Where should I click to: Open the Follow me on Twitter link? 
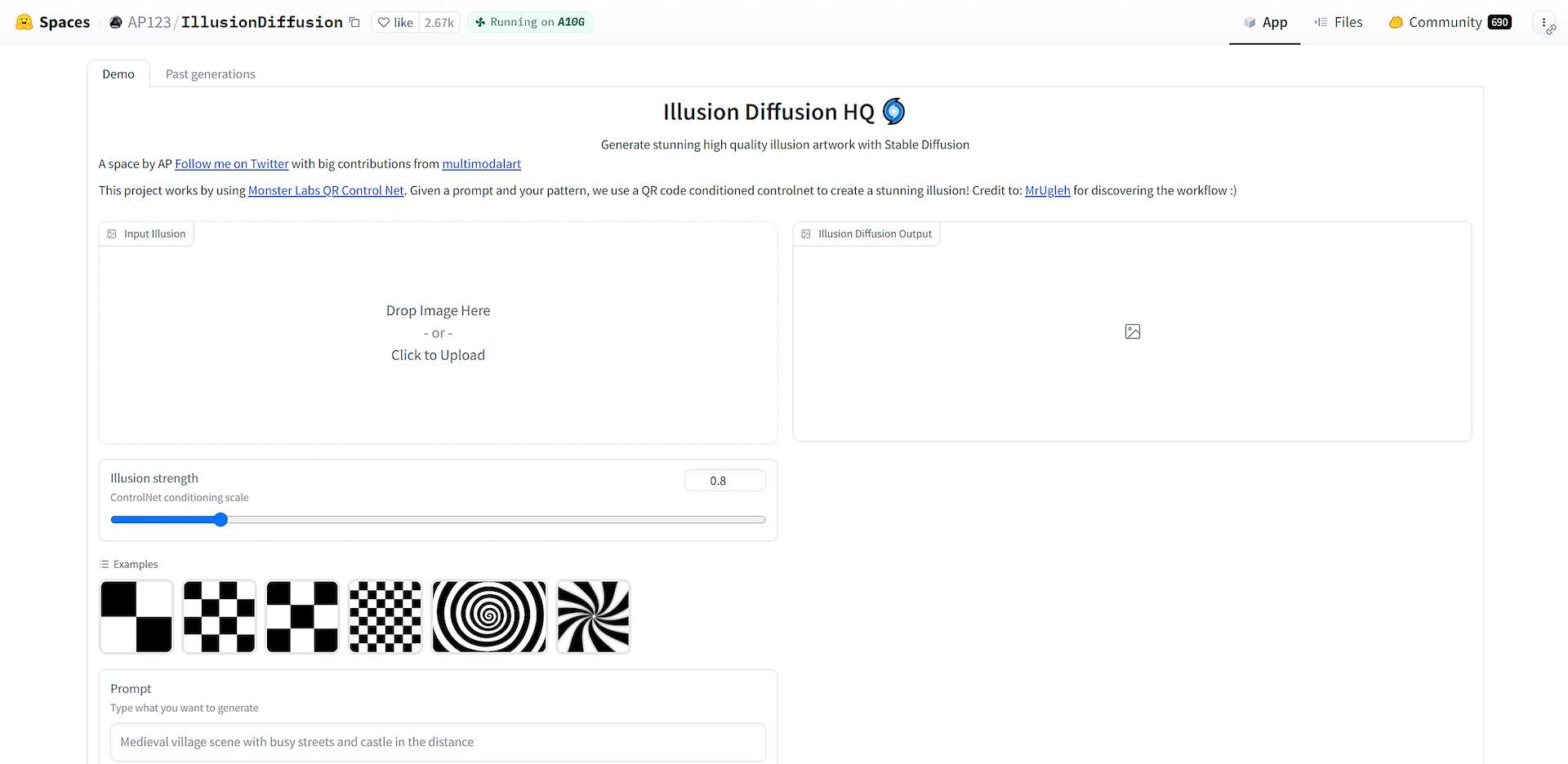tap(232, 163)
